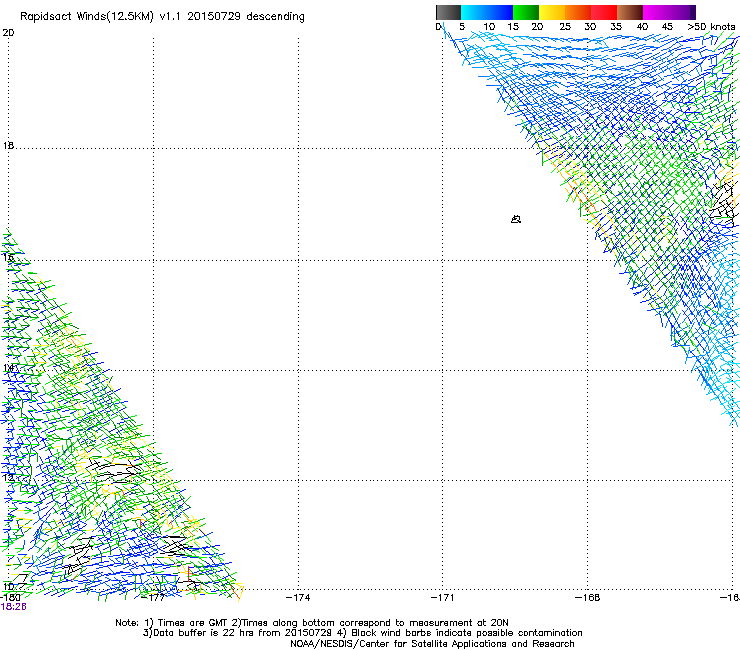Screen dimensions: 740x650
Task: Click the '>50 knots' legend label
Action: pyautogui.click(x=711, y=26)
